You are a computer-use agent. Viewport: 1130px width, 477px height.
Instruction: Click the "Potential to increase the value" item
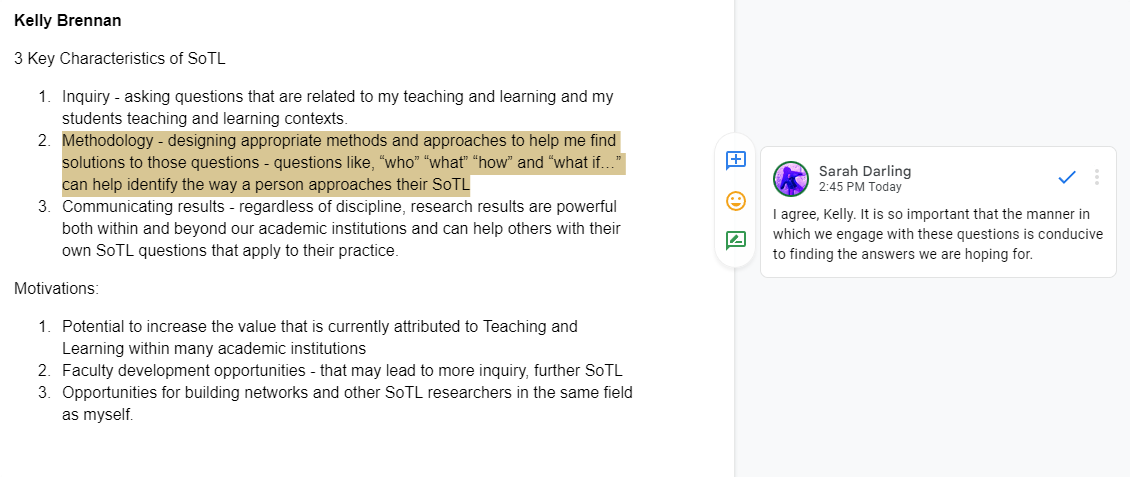320,337
